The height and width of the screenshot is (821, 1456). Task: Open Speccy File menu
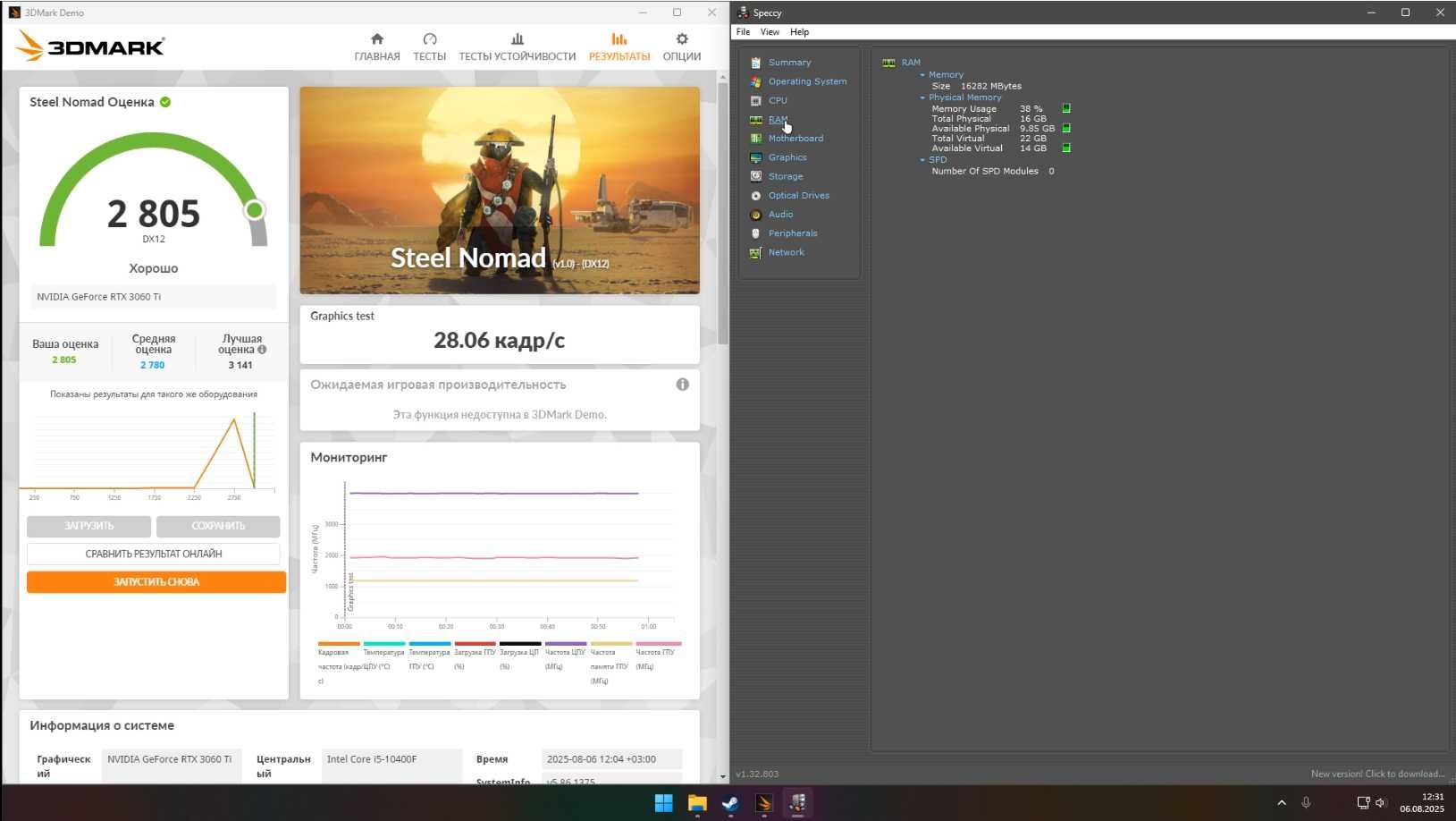743,32
